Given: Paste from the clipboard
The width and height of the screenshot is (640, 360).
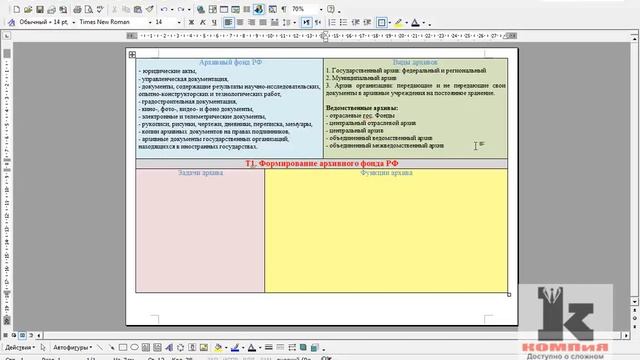Looking at the screenshot, I should pos(138,9).
